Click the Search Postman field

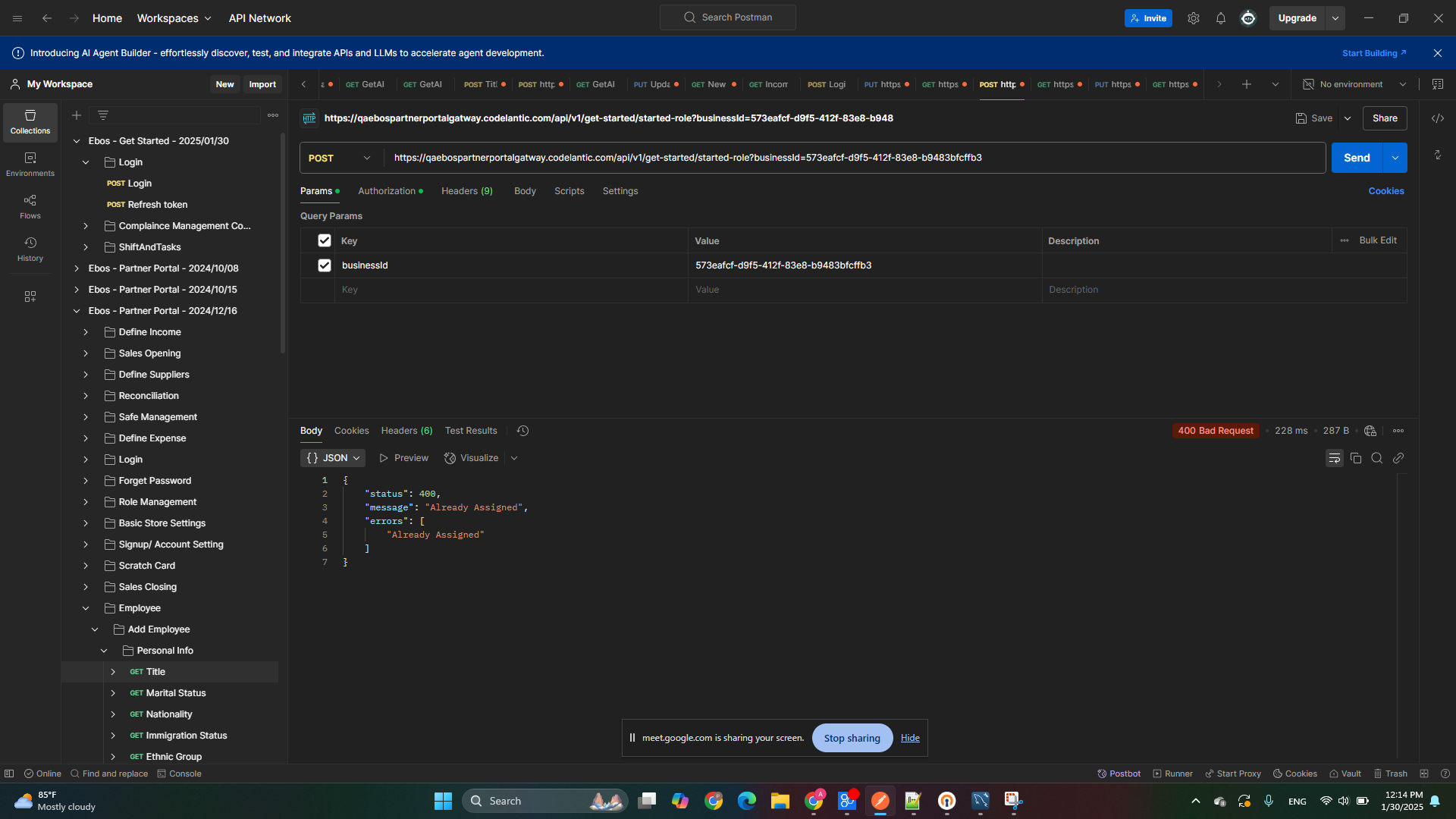pyautogui.click(x=728, y=17)
